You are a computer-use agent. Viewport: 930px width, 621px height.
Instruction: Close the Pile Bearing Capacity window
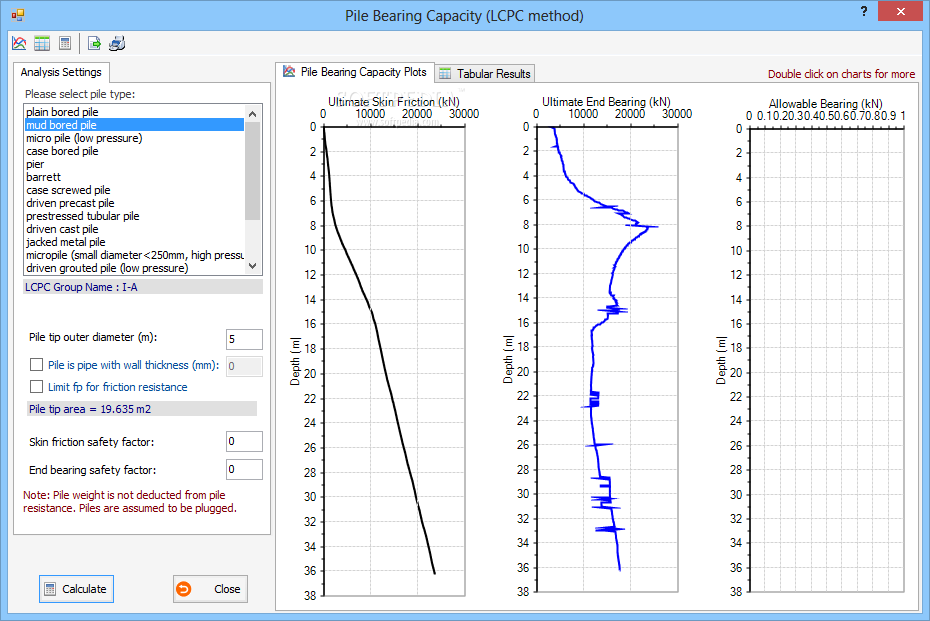[x=900, y=11]
